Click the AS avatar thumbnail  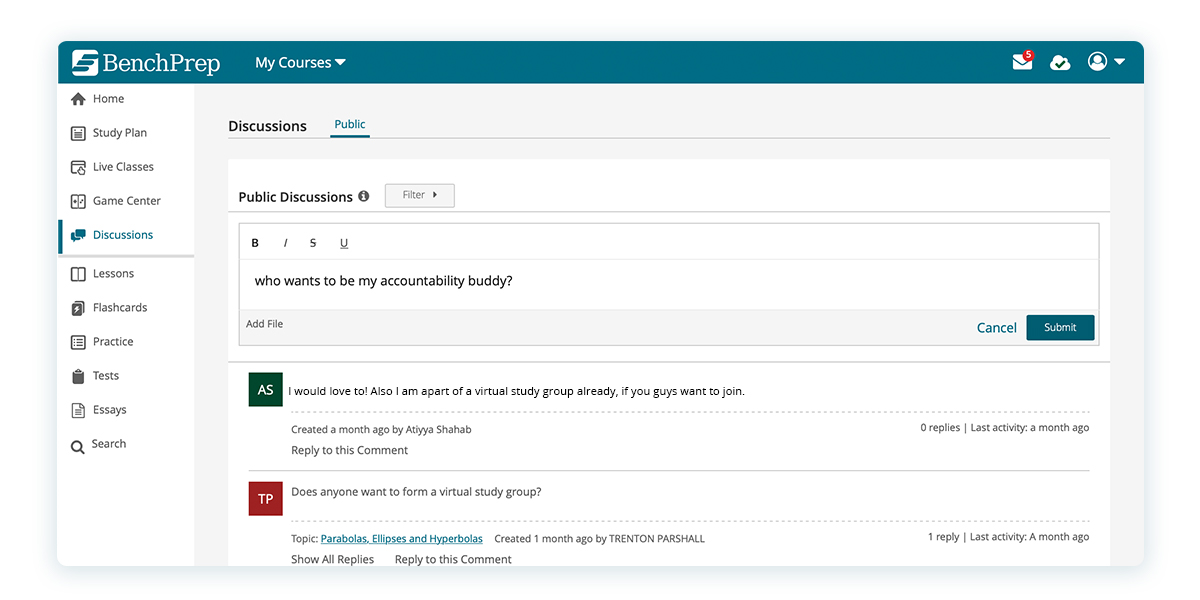tap(265, 390)
